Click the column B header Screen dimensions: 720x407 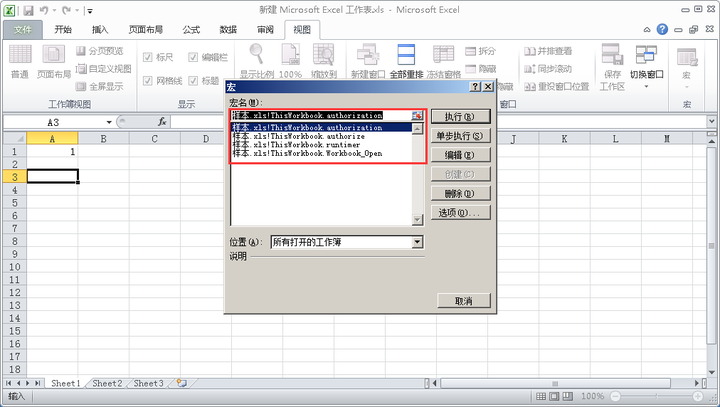coord(103,138)
